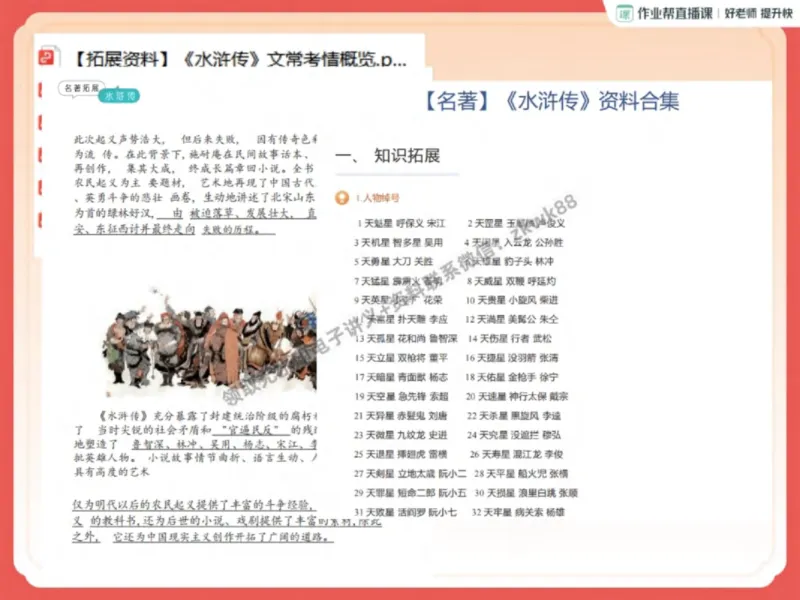
Task: Select row 30 天损星 浪里白跳 张顺
Action: (x=526, y=493)
